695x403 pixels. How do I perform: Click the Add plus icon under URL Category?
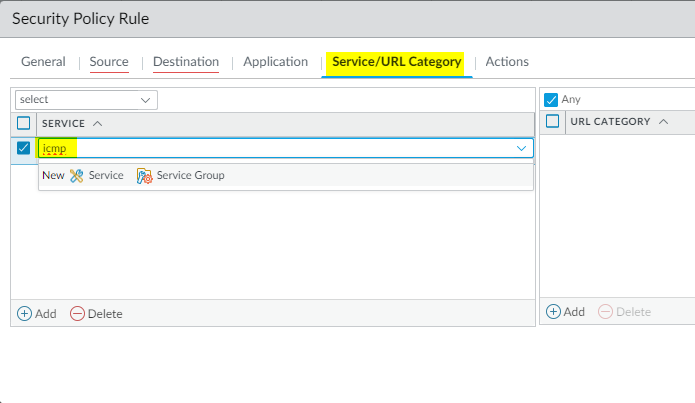click(x=553, y=312)
